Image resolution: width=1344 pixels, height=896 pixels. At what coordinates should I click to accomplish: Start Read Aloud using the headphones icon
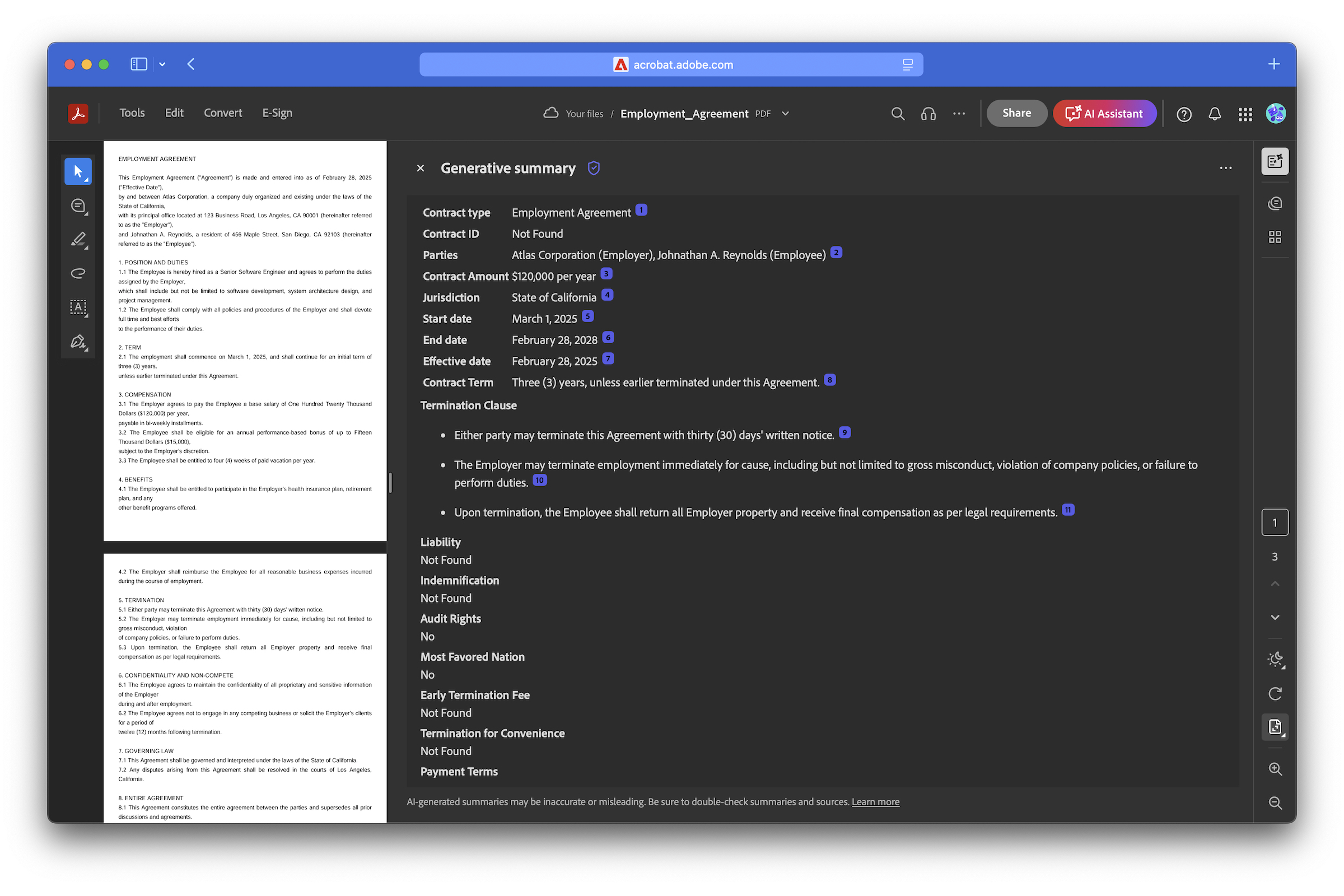pyautogui.click(x=928, y=113)
